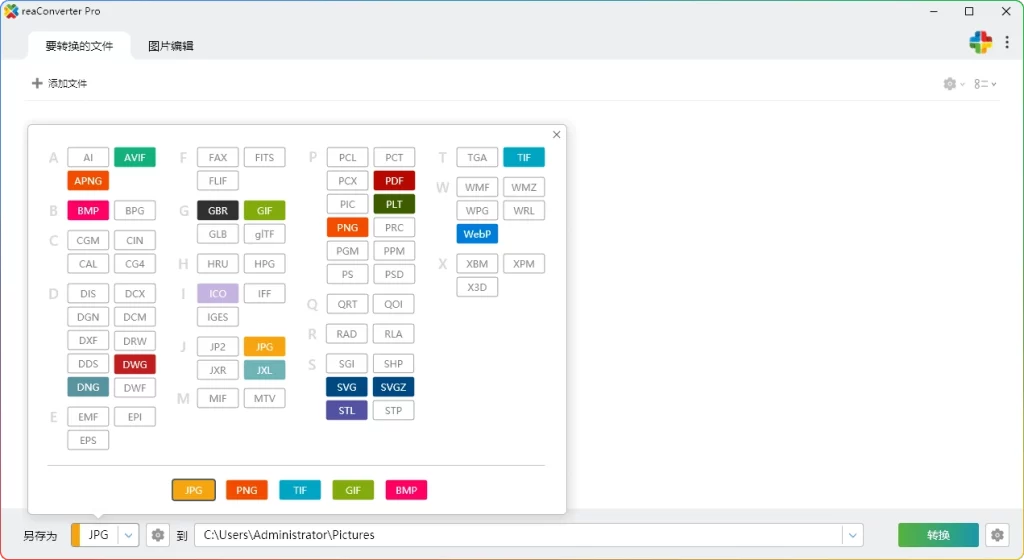Select the red PDF format

pos(394,181)
